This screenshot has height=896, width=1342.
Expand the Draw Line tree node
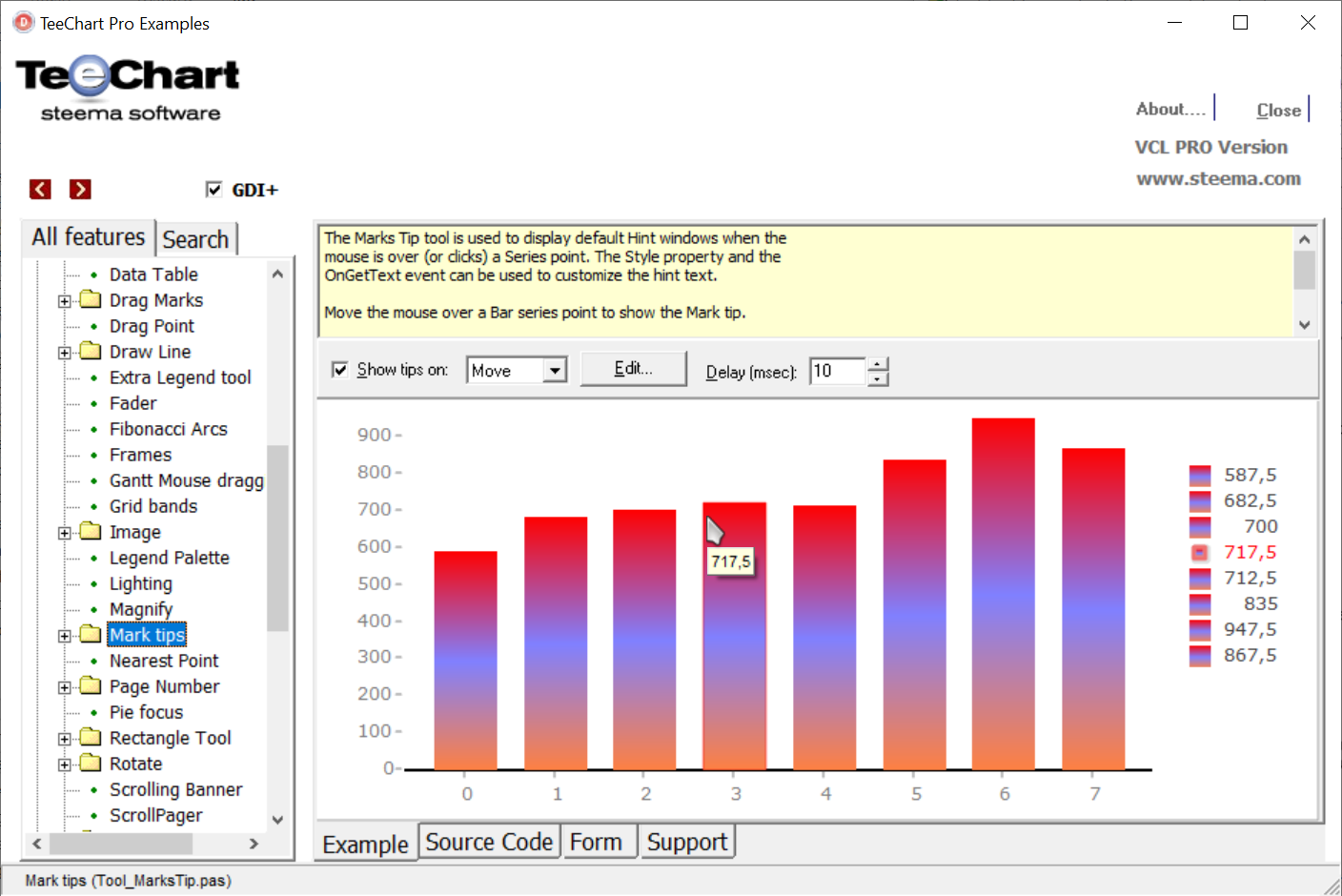(64, 353)
